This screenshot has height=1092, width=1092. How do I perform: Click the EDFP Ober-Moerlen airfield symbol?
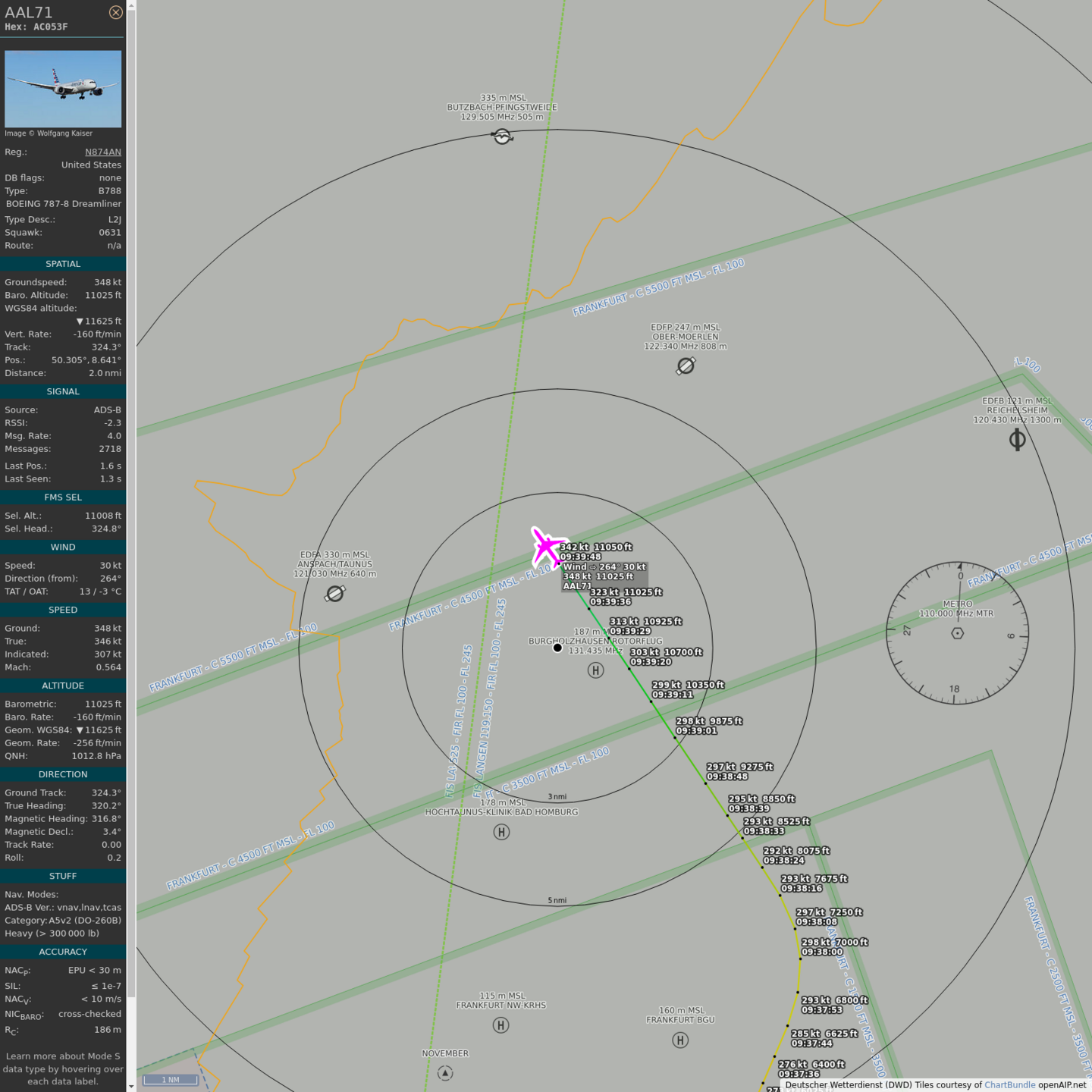coord(686,366)
